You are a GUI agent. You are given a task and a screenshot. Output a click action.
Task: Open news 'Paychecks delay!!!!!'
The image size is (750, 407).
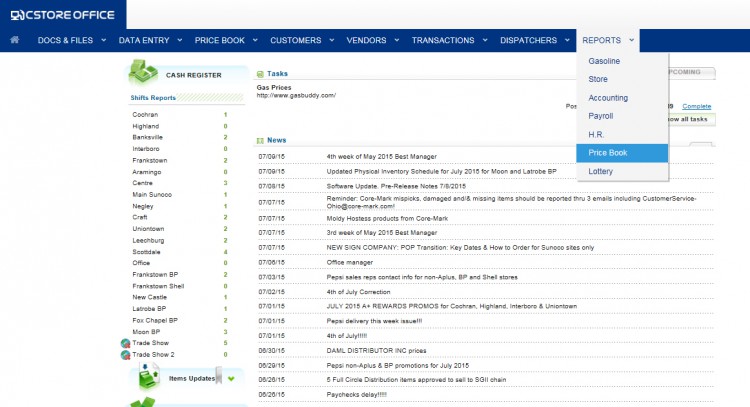(x=356, y=395)
